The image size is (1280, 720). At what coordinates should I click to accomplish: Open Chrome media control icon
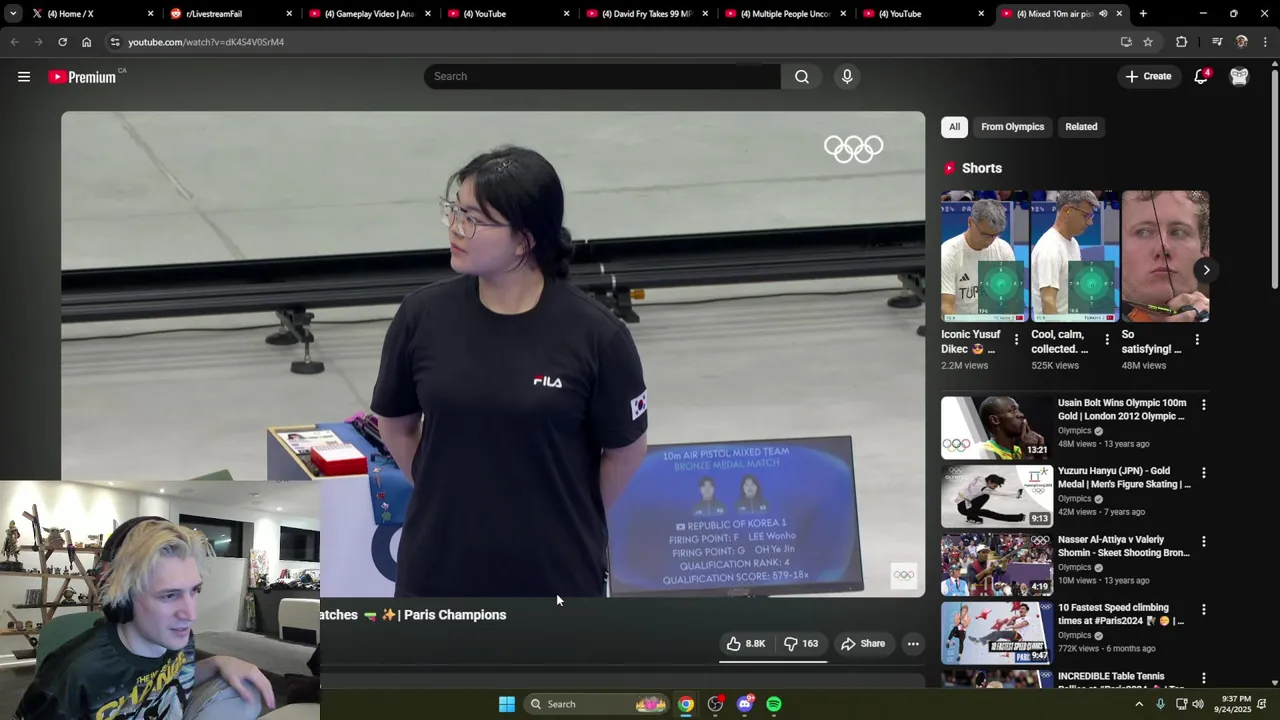(x=1217, y=42)
